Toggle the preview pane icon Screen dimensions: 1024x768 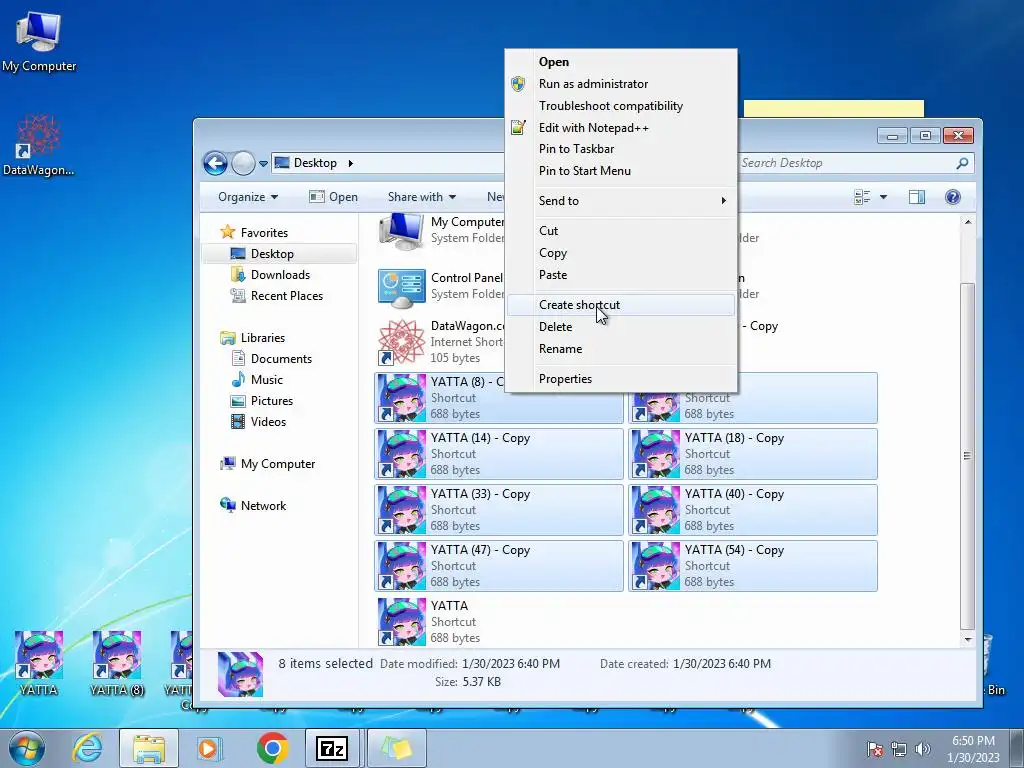click(917, 197)
